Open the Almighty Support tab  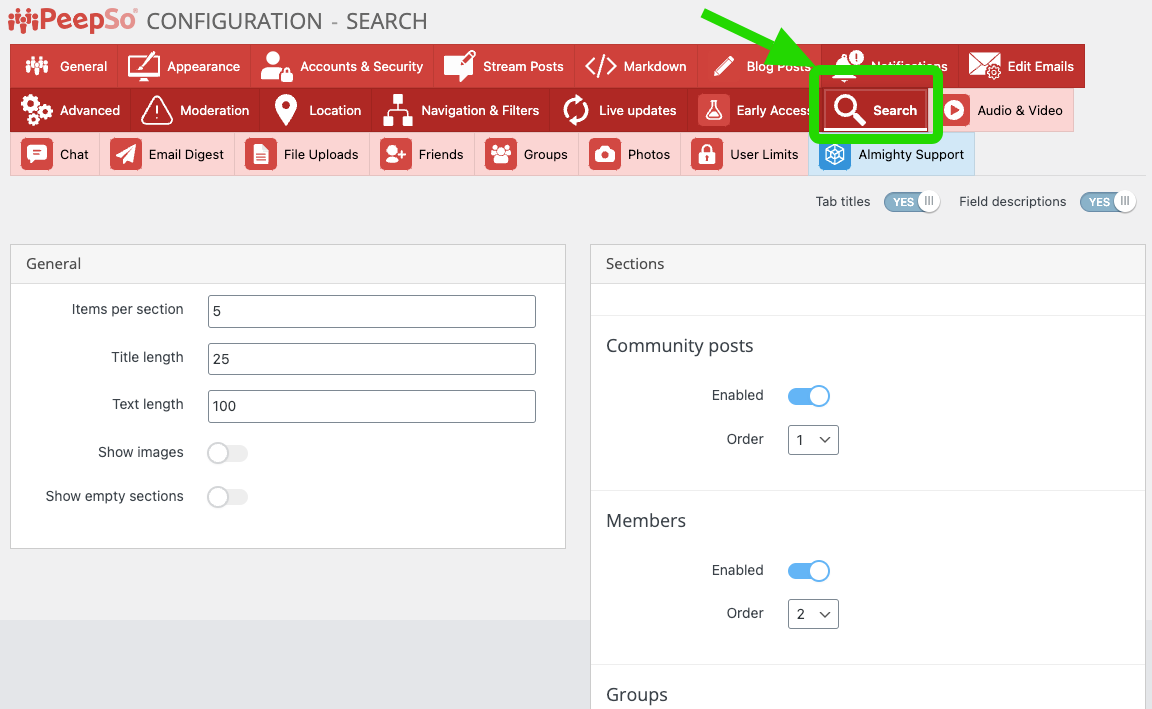click(892, 154)
